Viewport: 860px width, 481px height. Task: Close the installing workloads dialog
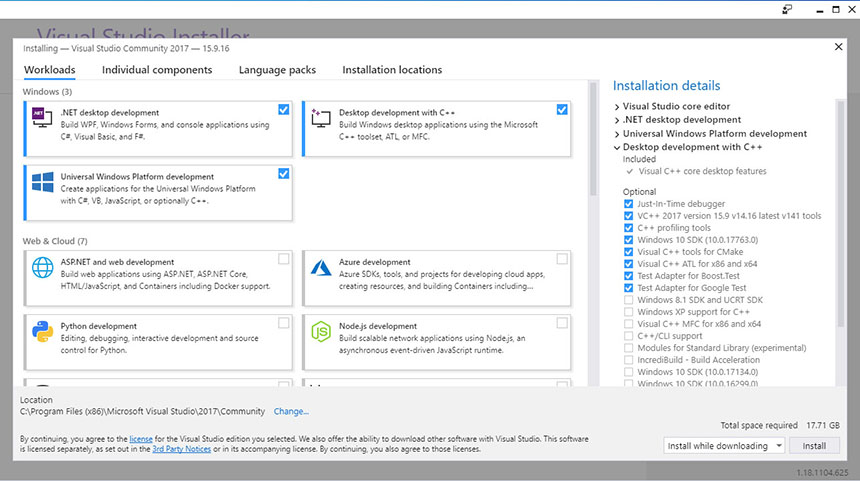(x=838, y=47)
